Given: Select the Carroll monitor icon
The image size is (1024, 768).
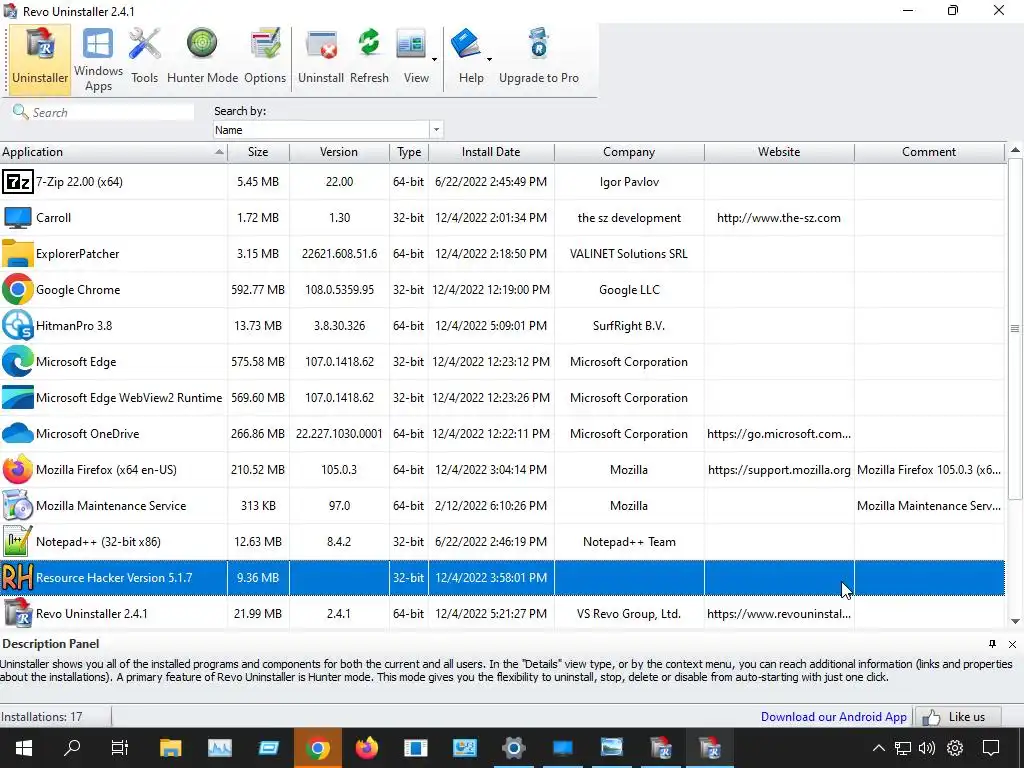Looking at the screenshot, I should [18, 217].
